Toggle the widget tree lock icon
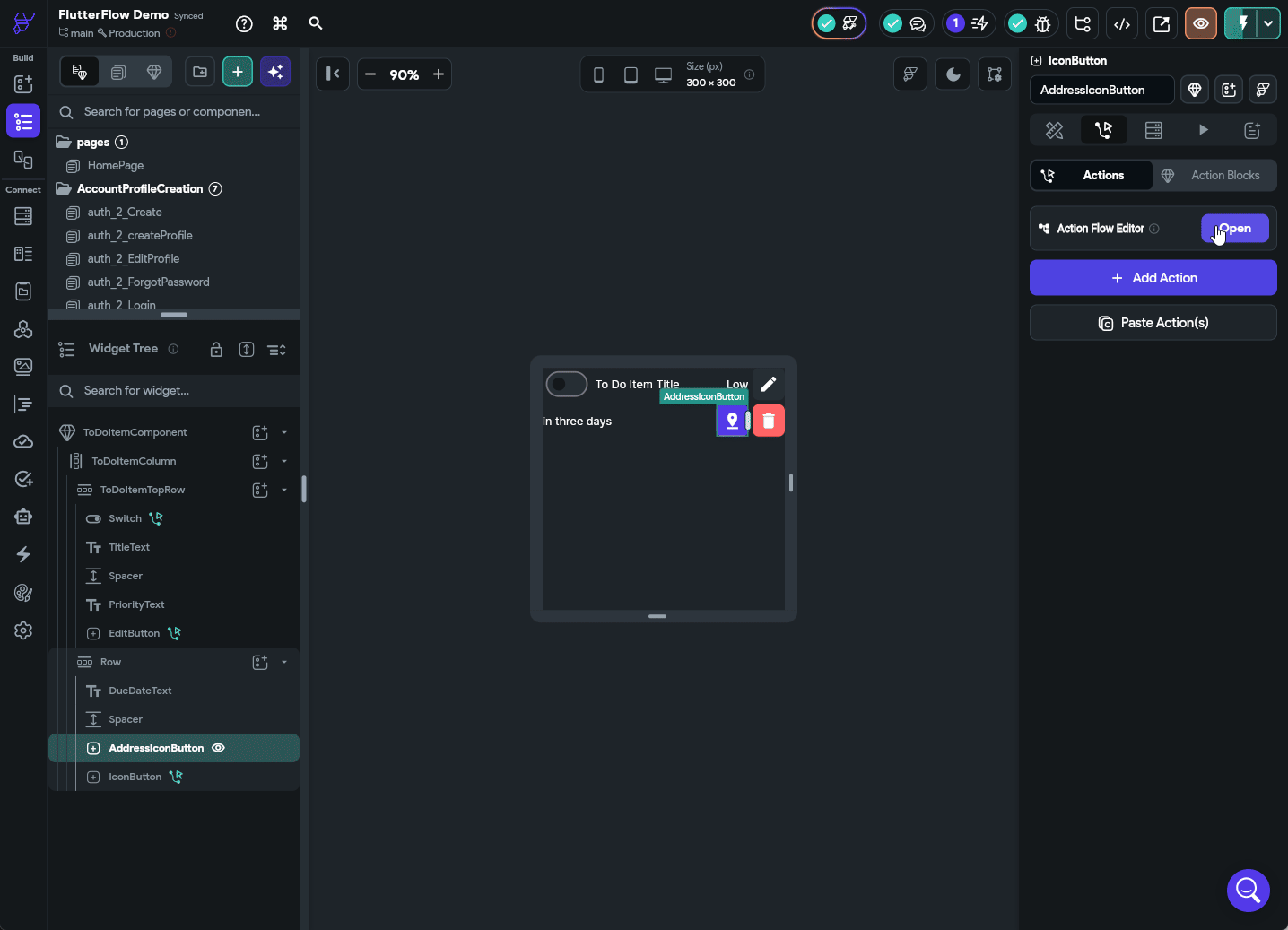This screenshot has width=1288, height=930. click(216, 350)
